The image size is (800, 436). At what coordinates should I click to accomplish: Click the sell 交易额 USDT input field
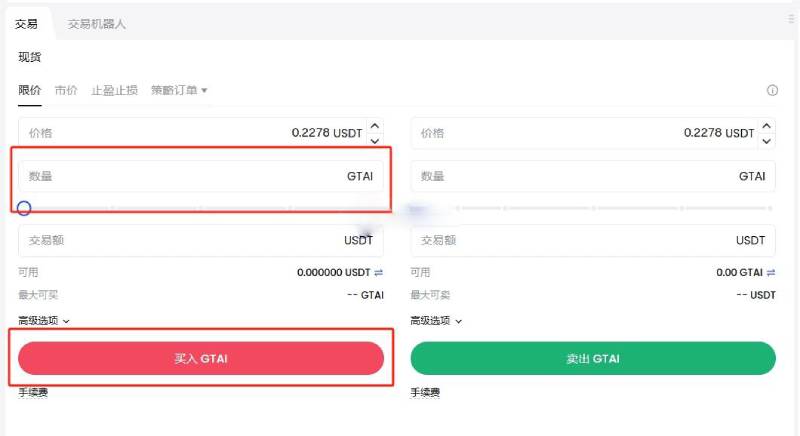(593, 240)
